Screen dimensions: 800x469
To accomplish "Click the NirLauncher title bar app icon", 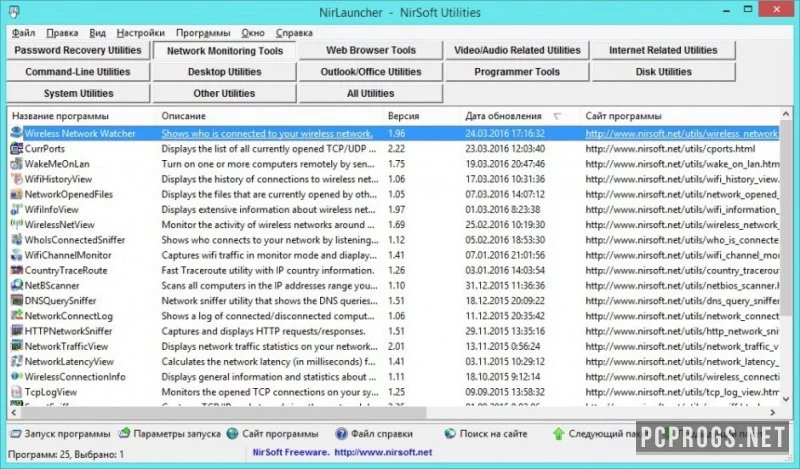I will click(x=14, y=12).
